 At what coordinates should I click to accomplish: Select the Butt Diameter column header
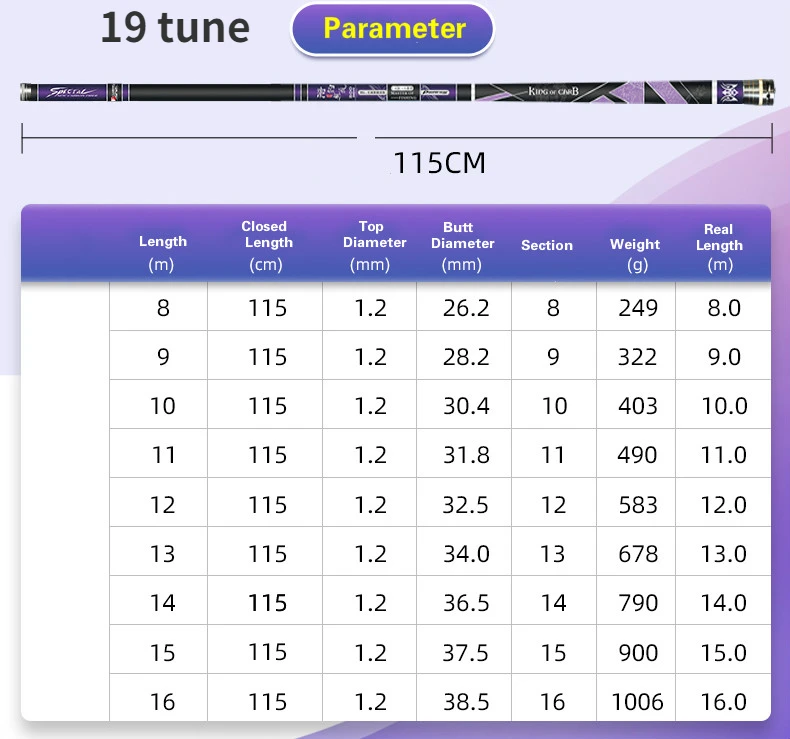point(462,245)
